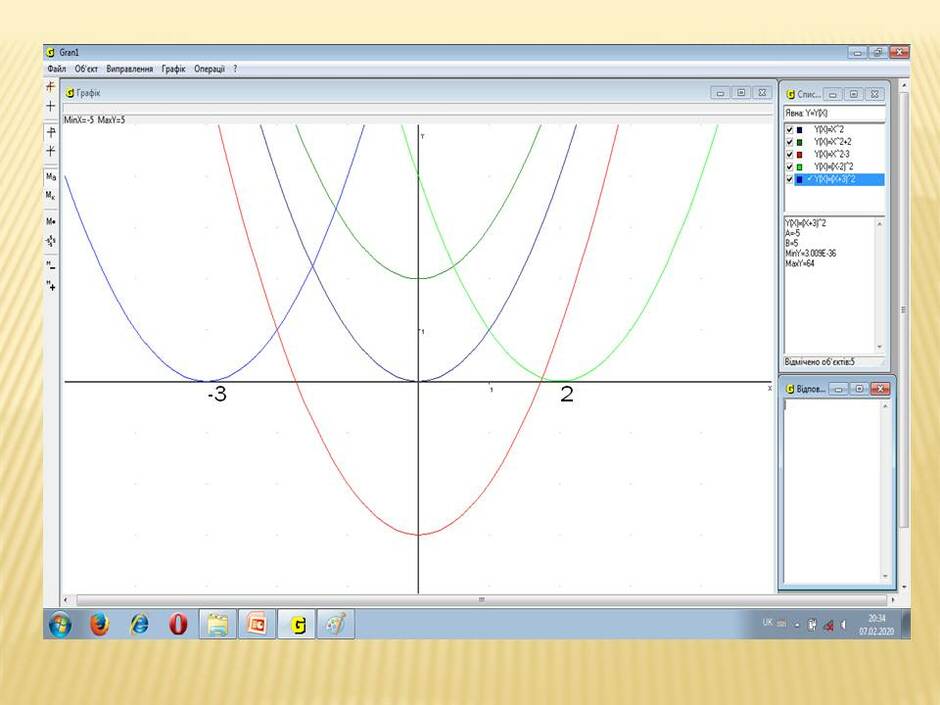
Task: Open the Явна: Y=Y(X) function type dropdown
Action: coord(834,113)
